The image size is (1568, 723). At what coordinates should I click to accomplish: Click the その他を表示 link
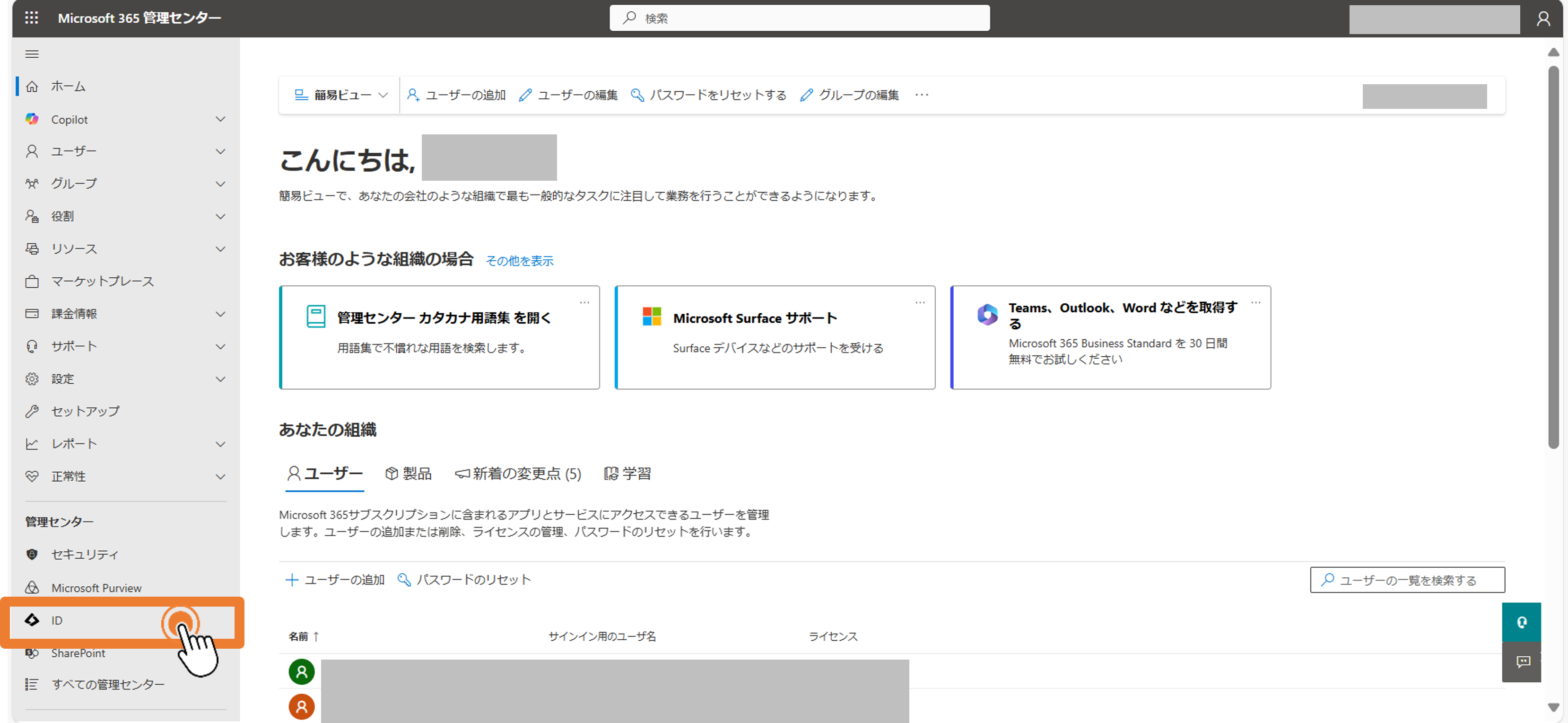pyautogui.click(x=519, y=261)
